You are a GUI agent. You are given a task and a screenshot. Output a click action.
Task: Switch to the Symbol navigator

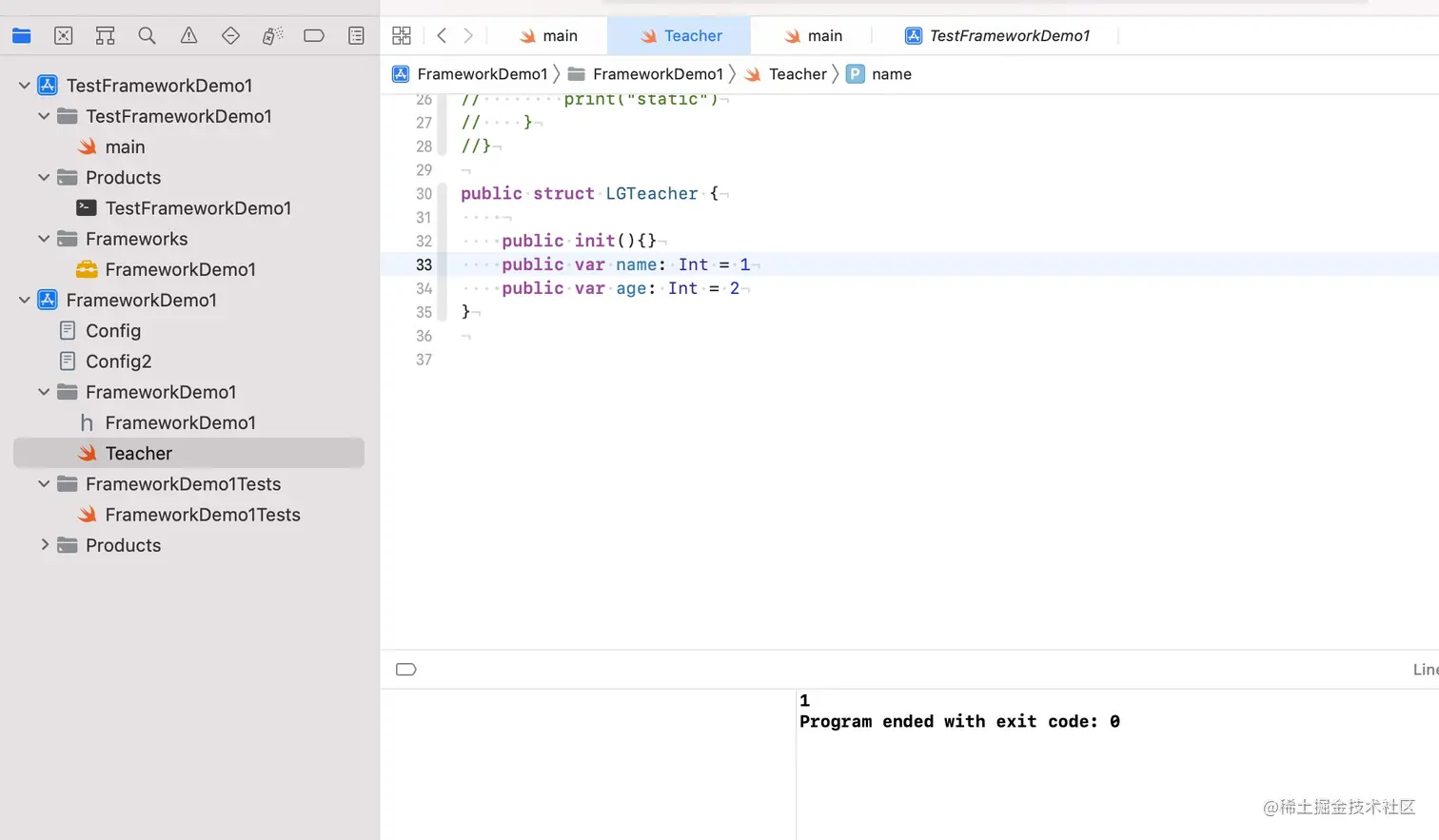coord(106,36)
